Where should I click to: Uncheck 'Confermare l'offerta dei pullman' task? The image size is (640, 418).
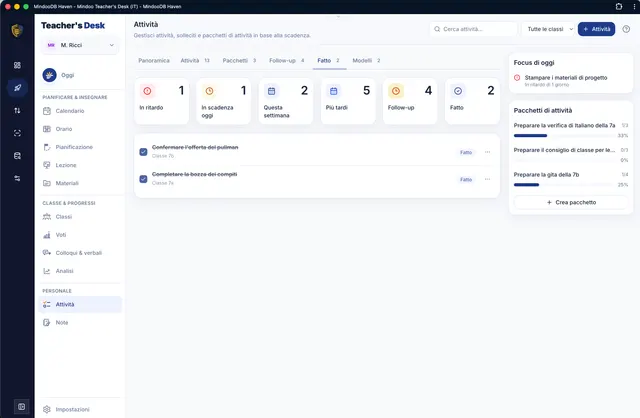click(x=143, y=152)
